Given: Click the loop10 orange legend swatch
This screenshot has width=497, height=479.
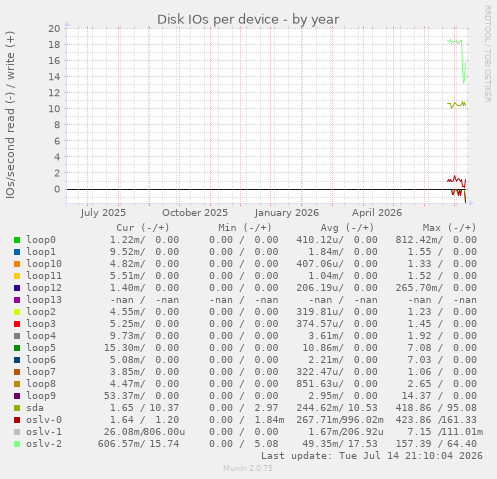Looking at the screenshot, I should 17,264.
